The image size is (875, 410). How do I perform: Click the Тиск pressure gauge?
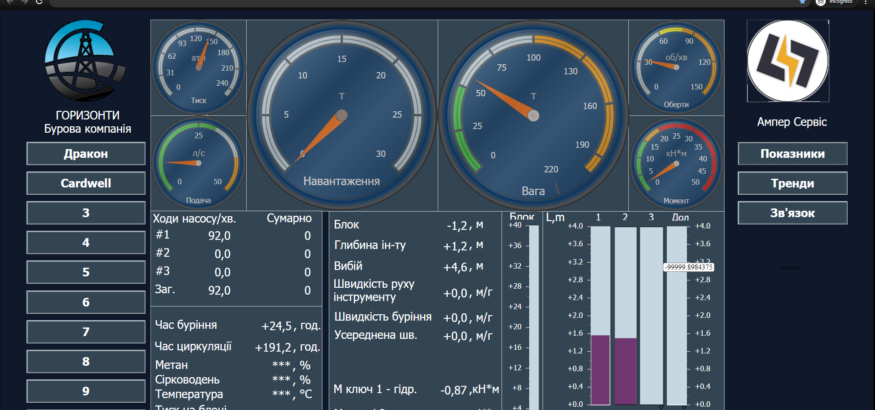coord(198,67)
